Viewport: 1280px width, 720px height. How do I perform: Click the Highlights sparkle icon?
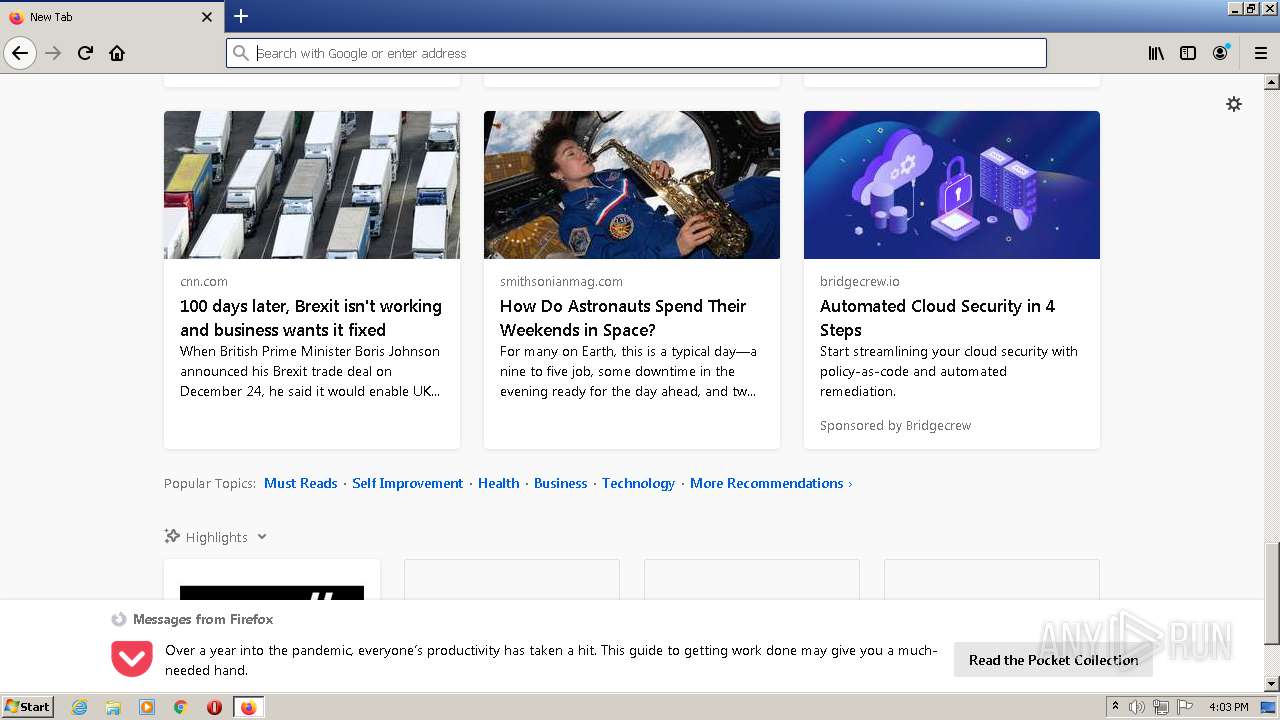[172, 536]
